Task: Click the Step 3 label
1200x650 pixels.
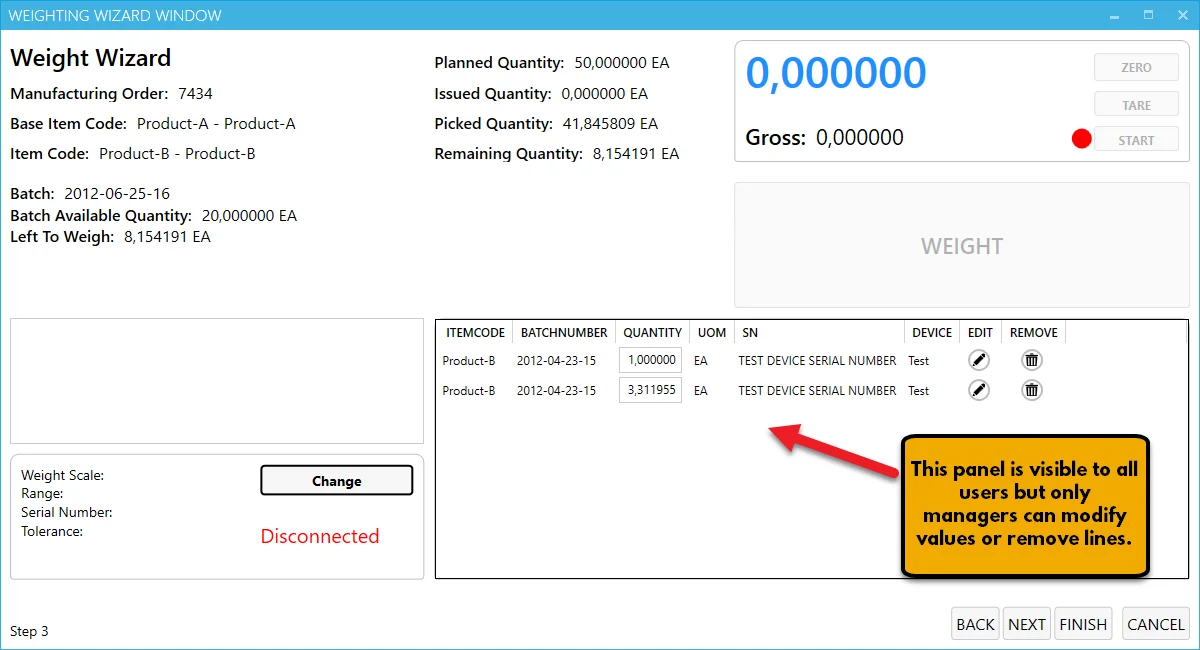Action: [29, 631]
